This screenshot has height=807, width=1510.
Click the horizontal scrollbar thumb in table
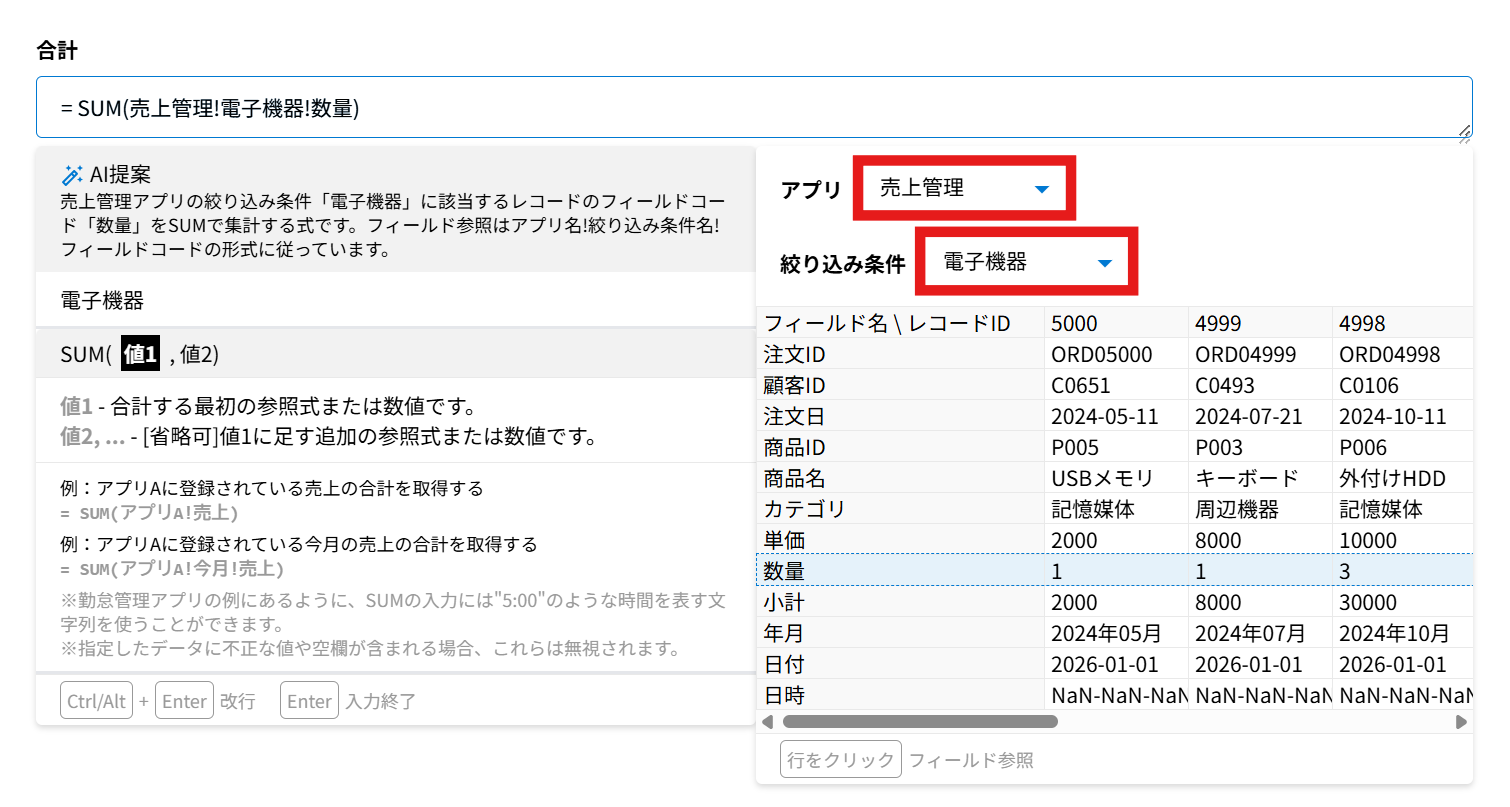click(x=920, y=721)
